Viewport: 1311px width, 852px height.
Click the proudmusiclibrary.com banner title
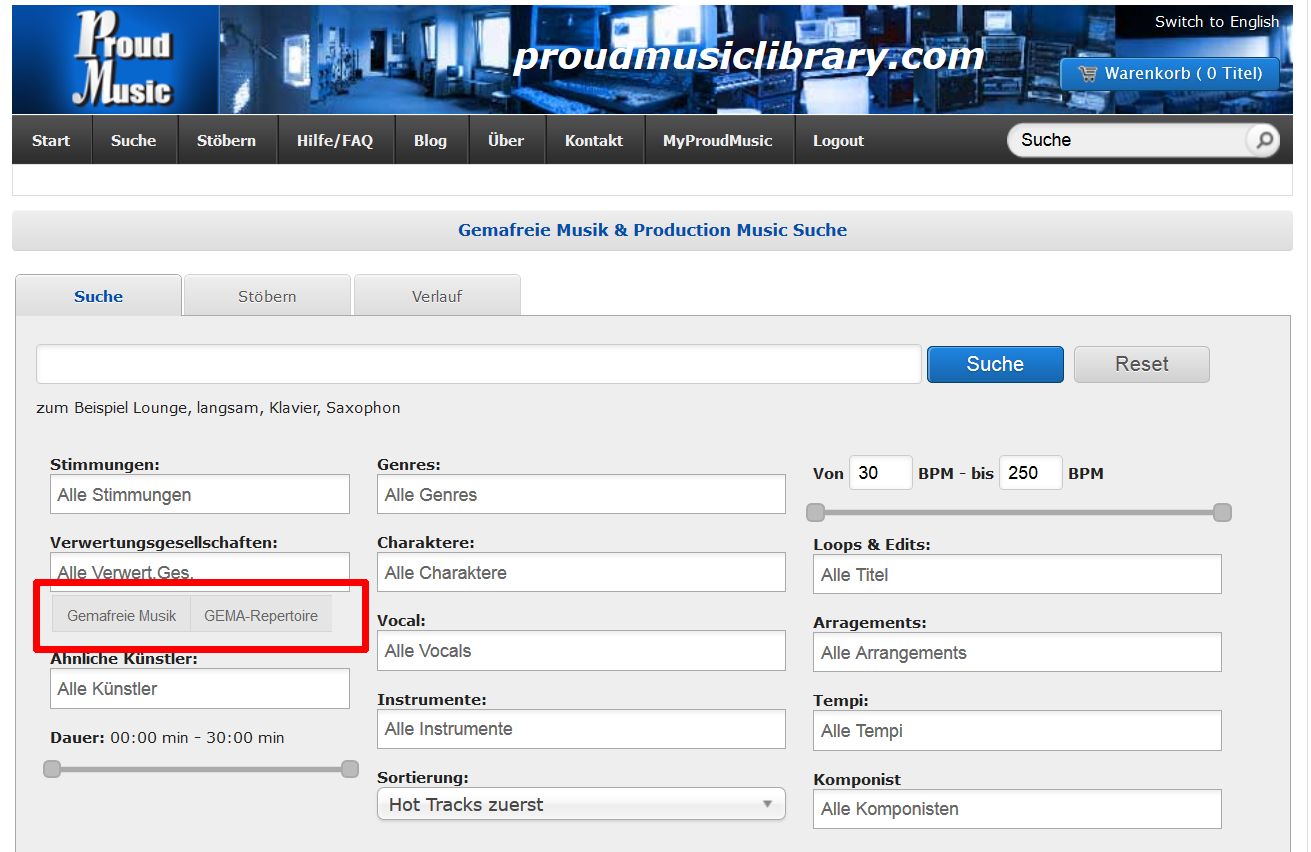pos(748,57)
